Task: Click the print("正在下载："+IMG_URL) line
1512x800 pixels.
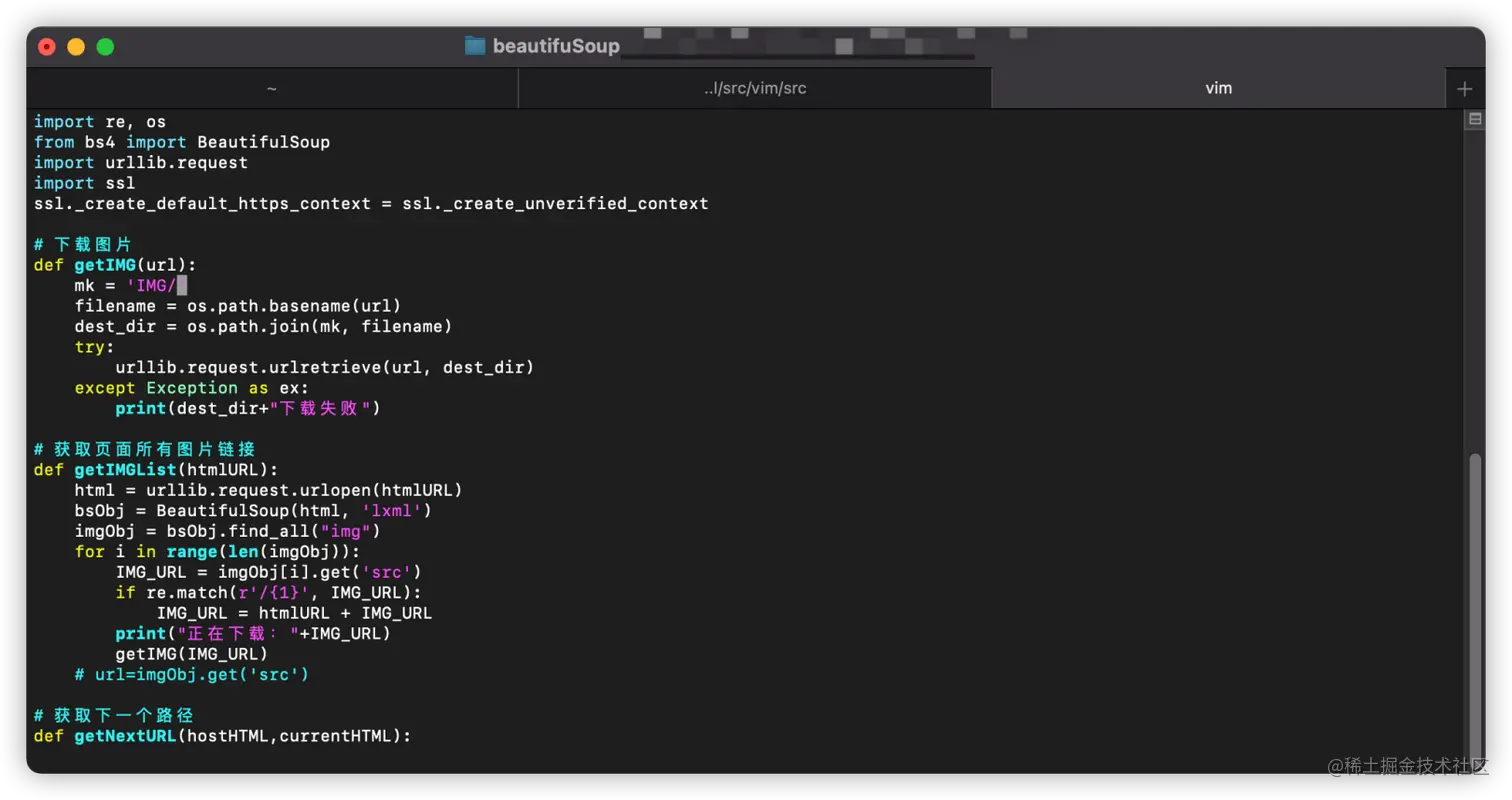Action: pyautogui.click(x=253, y=634)
